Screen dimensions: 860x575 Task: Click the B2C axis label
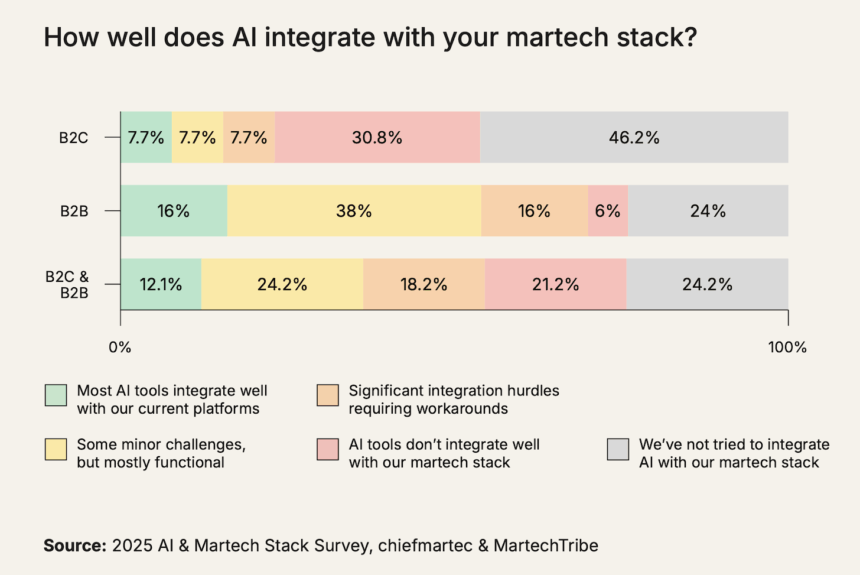pos(73,138)
